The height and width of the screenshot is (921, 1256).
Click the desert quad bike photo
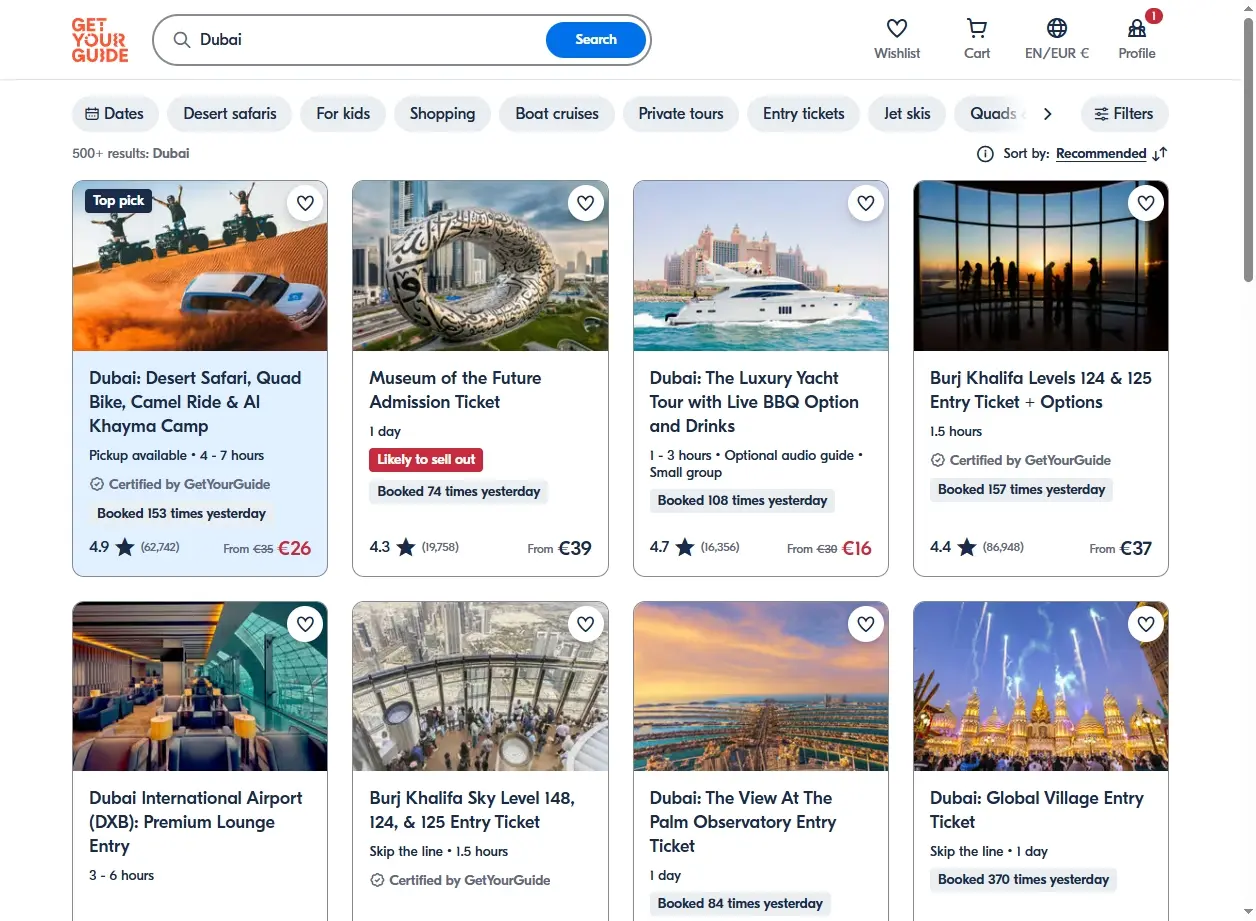pos(200,266)
